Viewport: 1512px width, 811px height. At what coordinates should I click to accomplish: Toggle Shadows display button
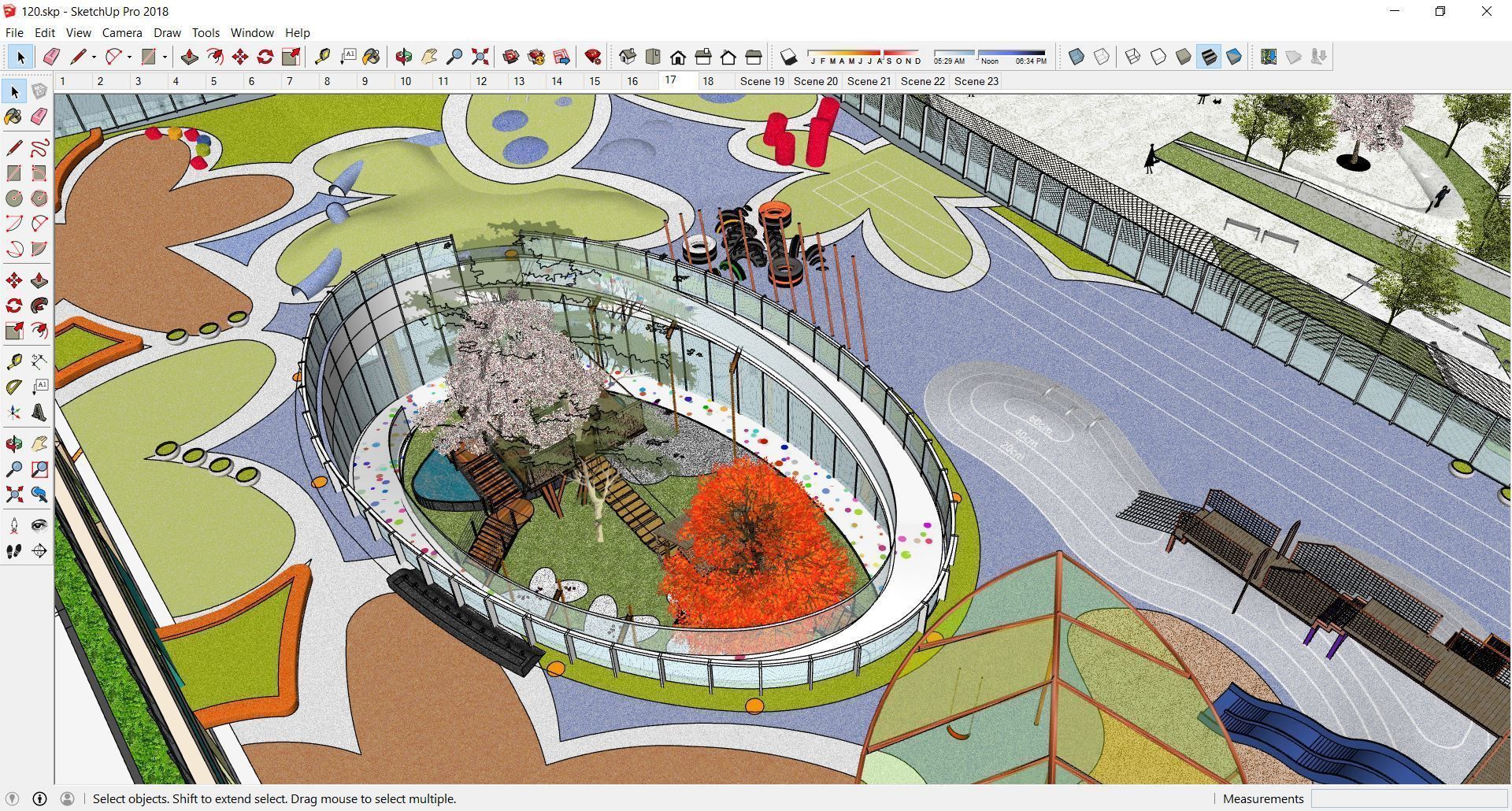789,57
